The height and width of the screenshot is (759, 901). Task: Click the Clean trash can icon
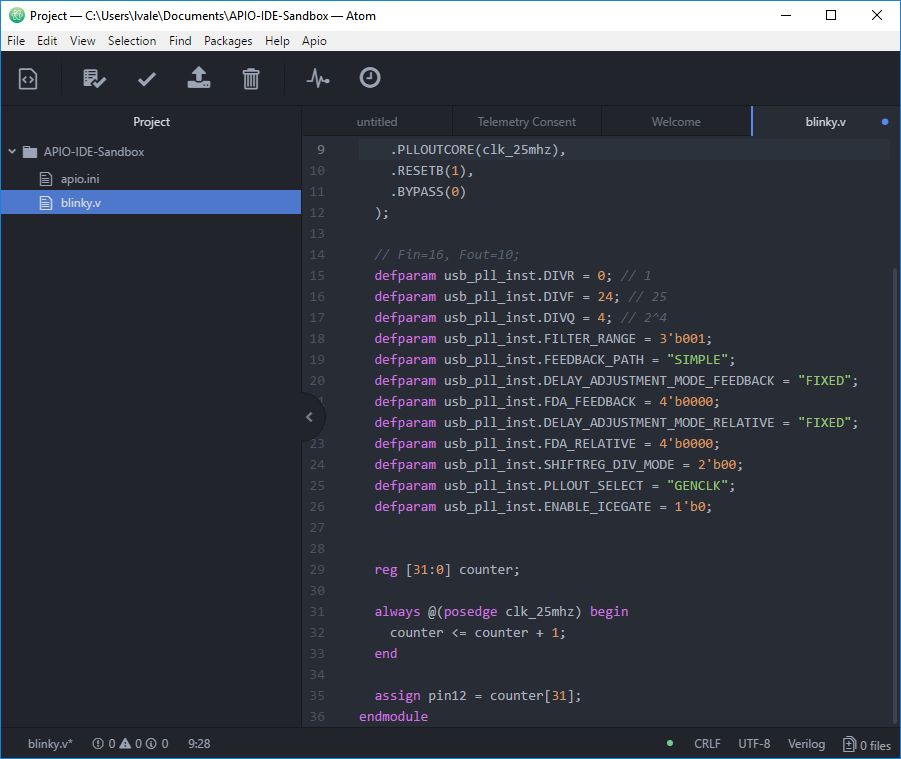click(251, 78)
